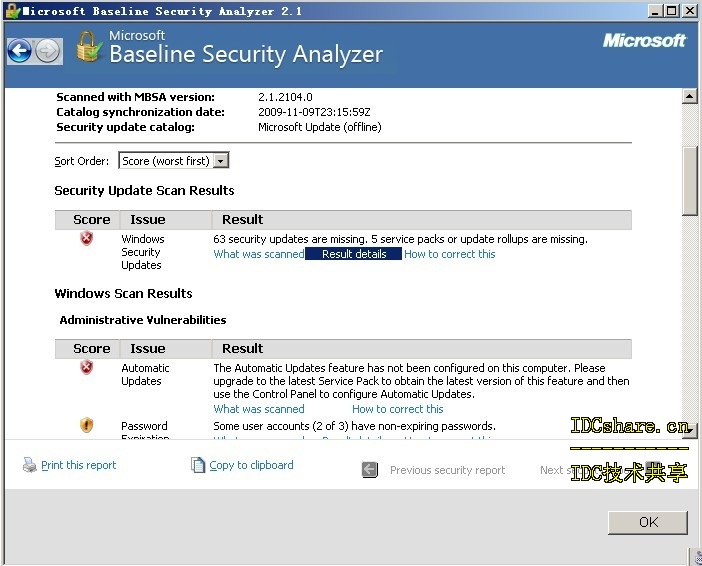Click the scrollbar up arrow
This screenshot has height=566, width=702.
point(690,96)
